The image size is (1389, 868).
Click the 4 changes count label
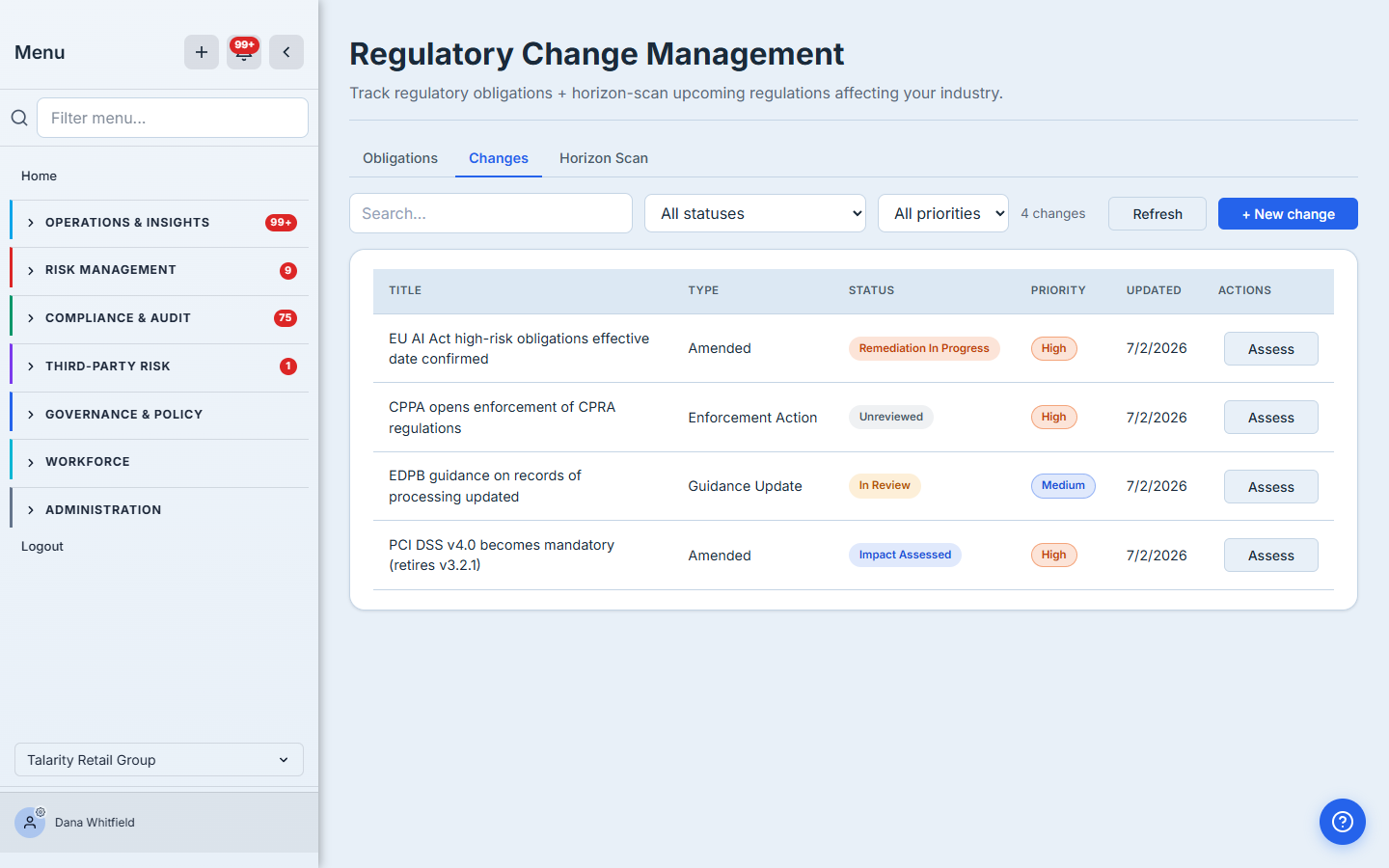pos(1053,213)
